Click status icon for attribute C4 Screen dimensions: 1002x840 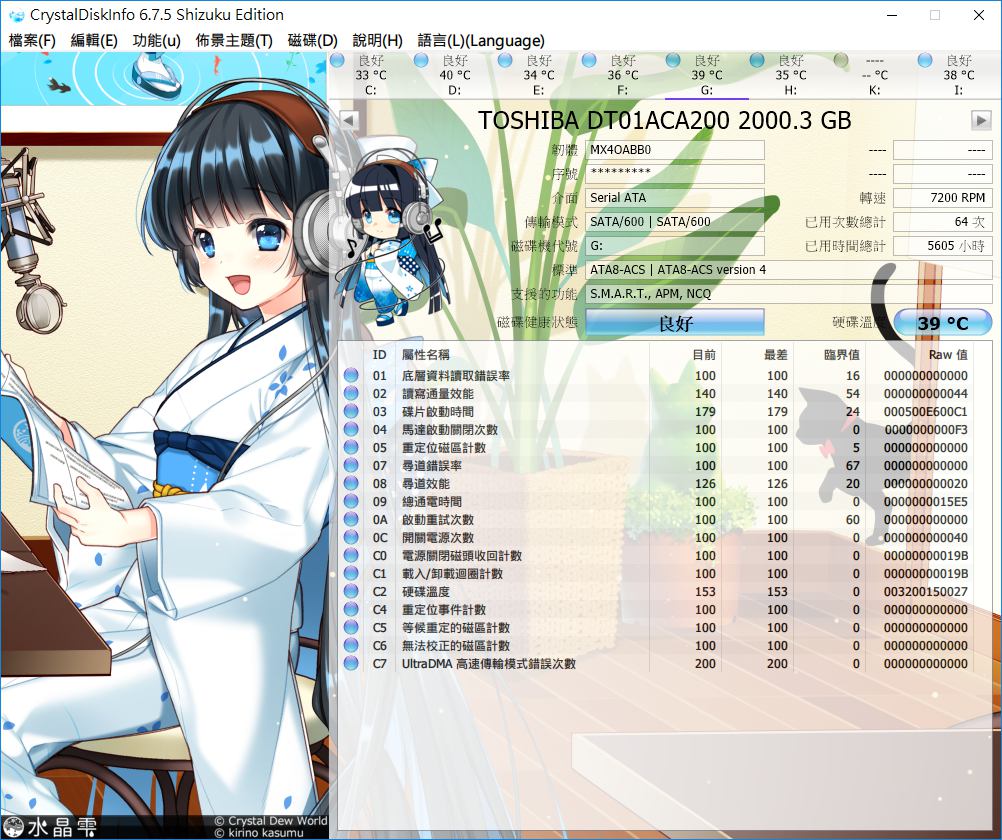click(x=351, y=610)
